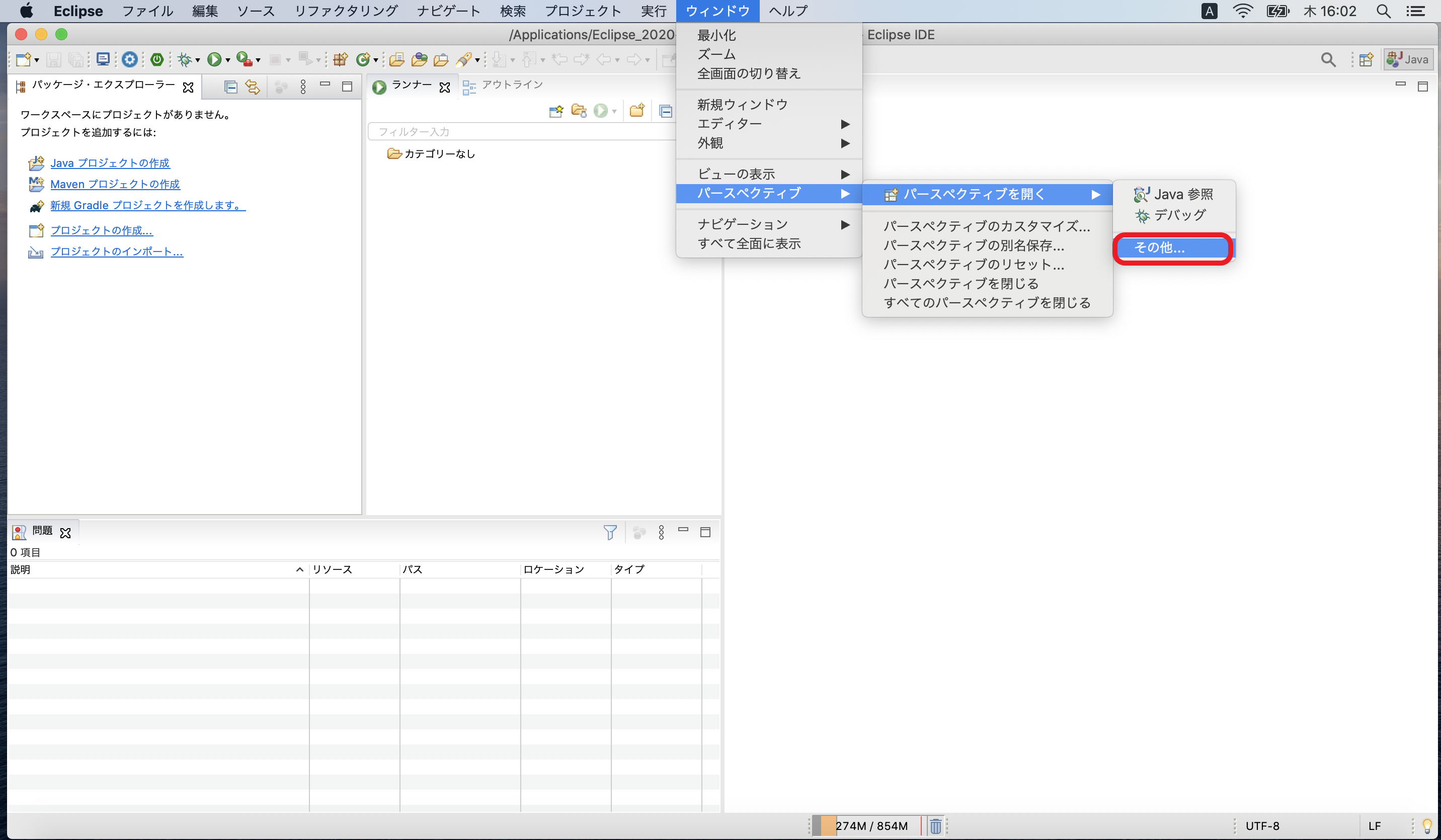Select その他... in the perspective list
This screenshot has width=1441, height=840.
click(x=1174, y=247)
